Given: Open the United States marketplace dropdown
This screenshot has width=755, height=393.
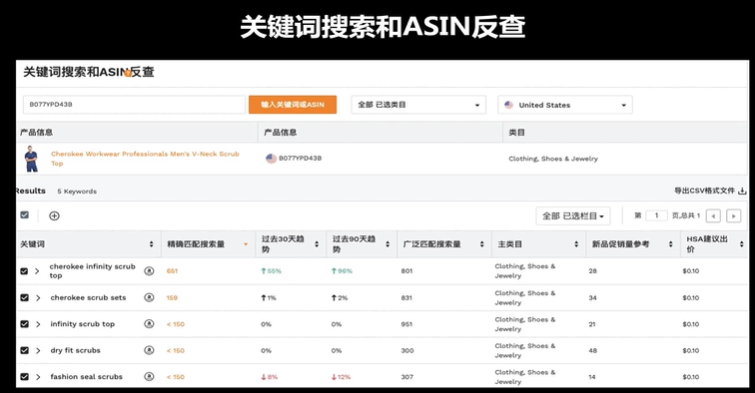Looking at the screenshot, I should (x=565, y=105).
